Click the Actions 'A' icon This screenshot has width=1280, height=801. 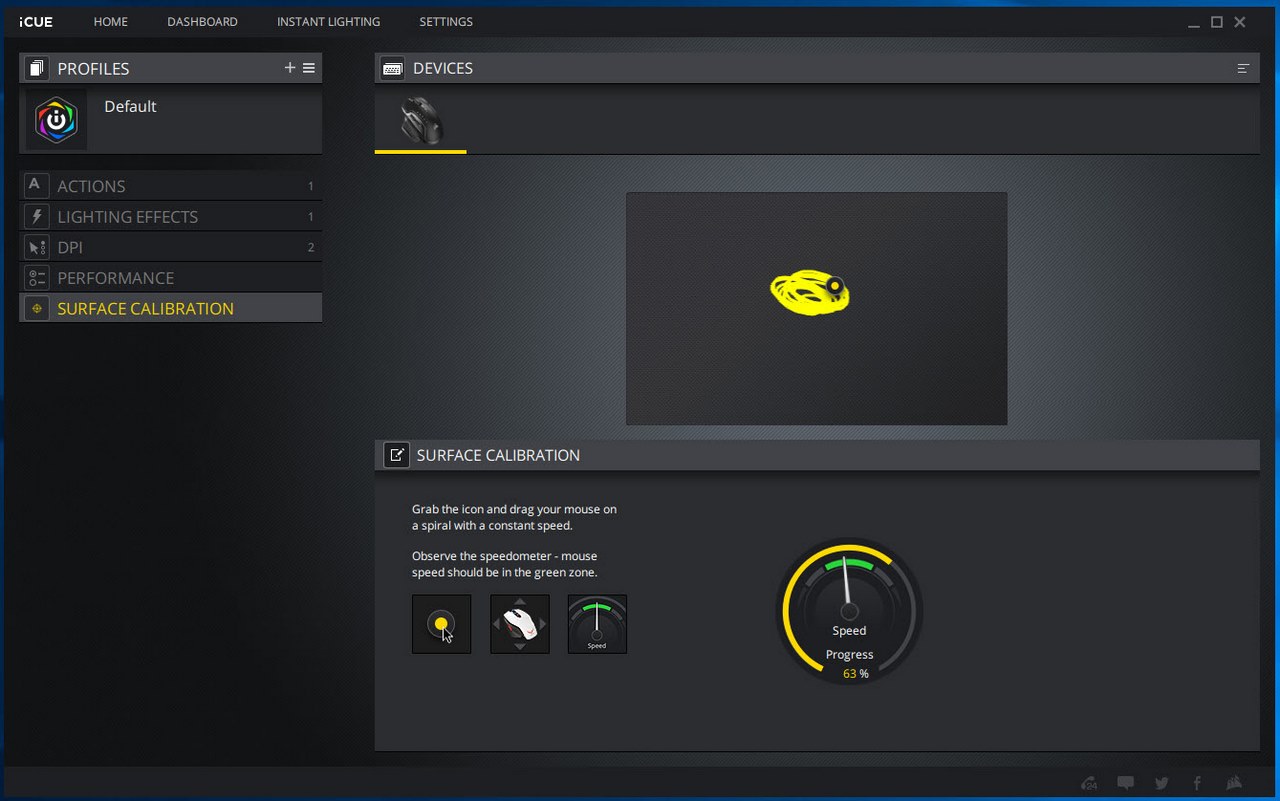click(x=36, y=186)
